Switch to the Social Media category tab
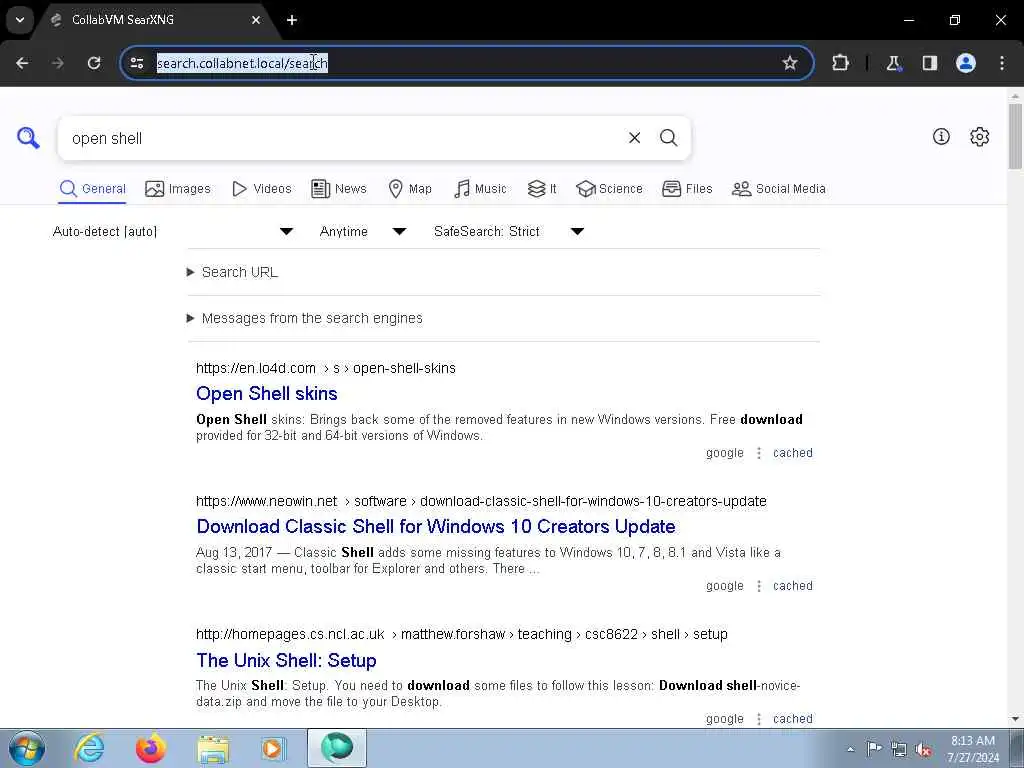This screenshot has height=768, width=1024. tap(778, 189)
